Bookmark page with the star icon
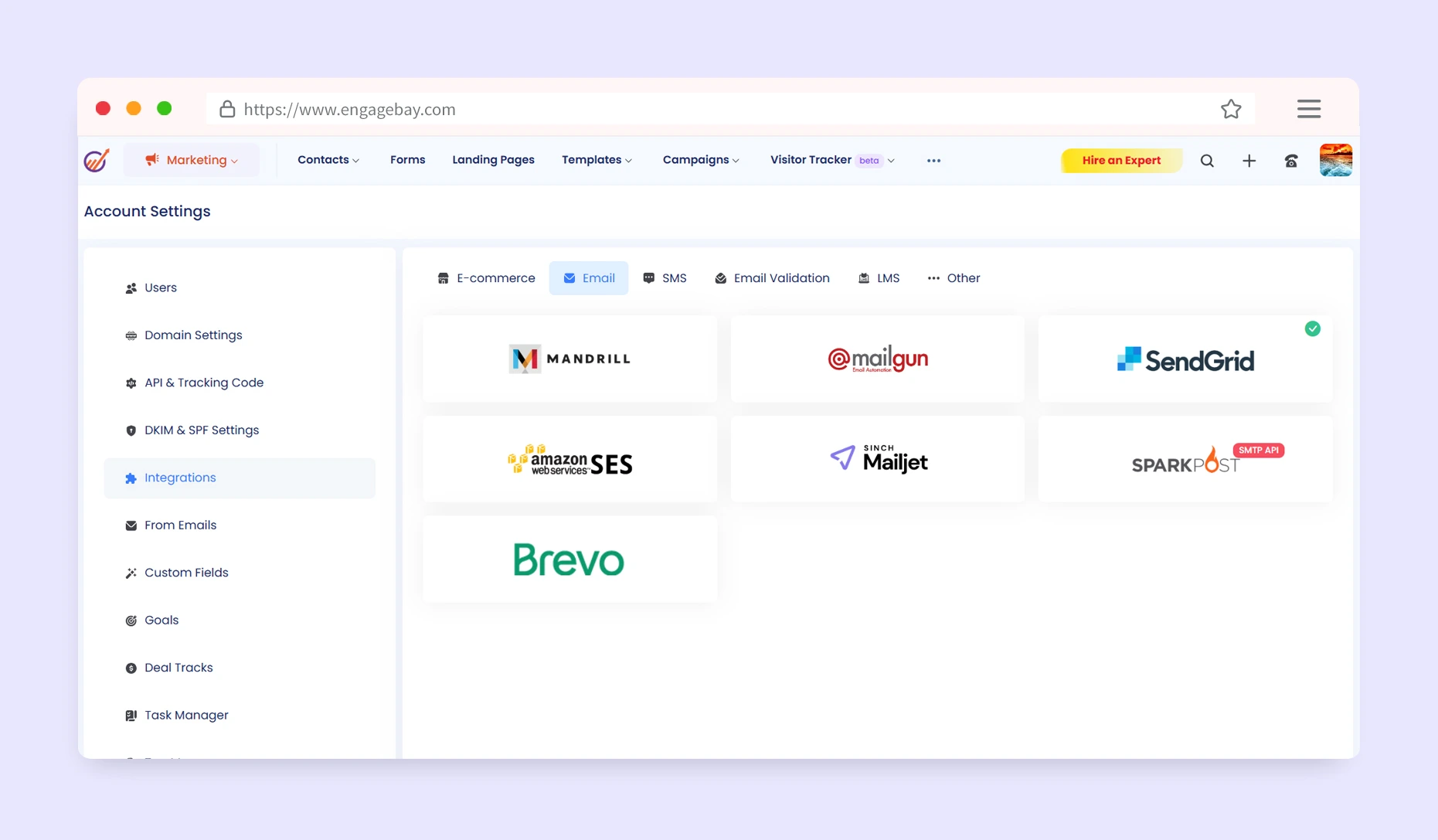The width and height of the screenshot is (1438, 840). click(1231, 109)
